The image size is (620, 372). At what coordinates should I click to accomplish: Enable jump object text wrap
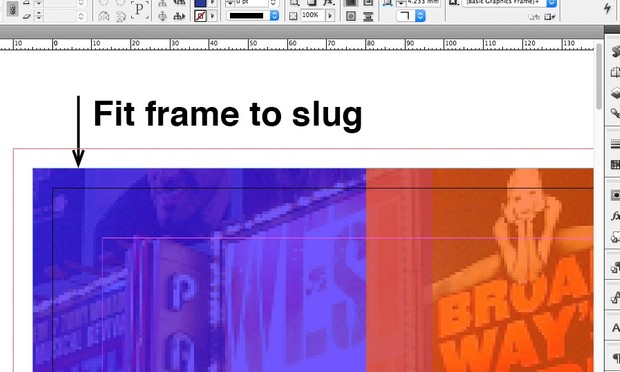tap(368, 16)
